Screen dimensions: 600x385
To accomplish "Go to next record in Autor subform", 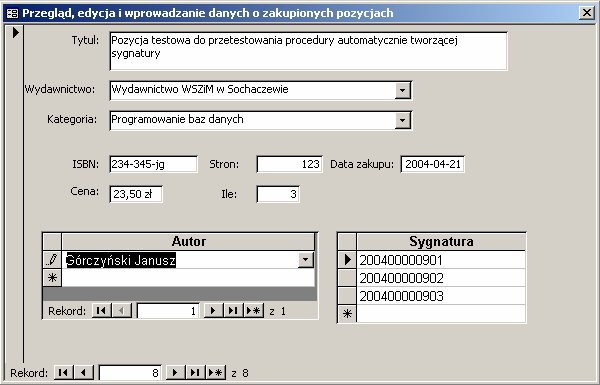I will pyautogui.click(x=213, y=310).
